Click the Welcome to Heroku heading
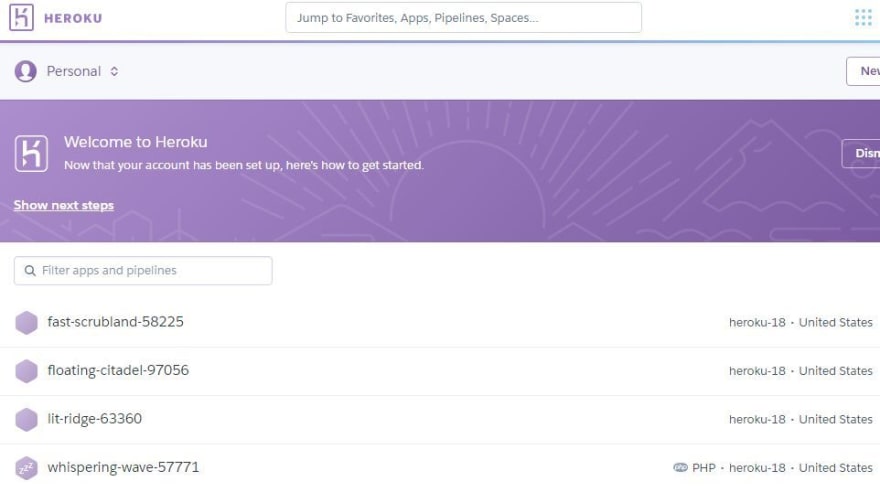The image size is (880, 492). (135, 142)
